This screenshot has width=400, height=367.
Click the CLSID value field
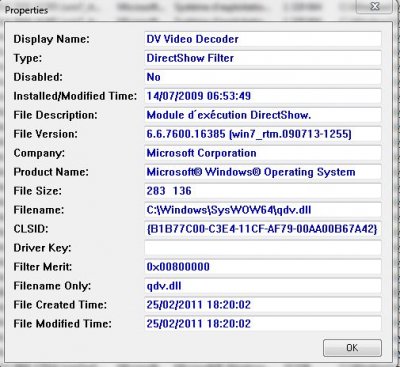263,229
